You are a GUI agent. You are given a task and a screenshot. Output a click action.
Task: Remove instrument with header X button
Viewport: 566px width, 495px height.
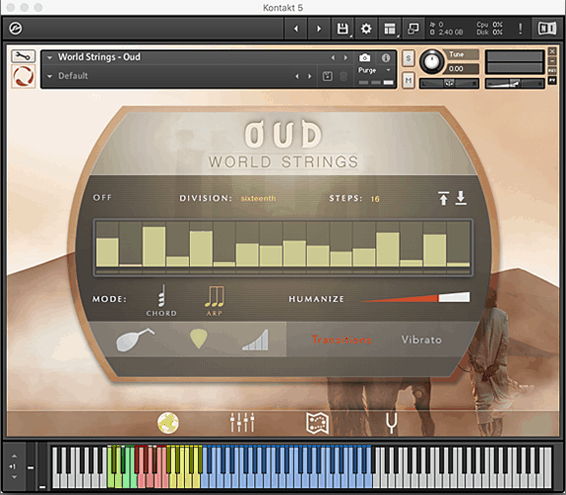(552, 51)
